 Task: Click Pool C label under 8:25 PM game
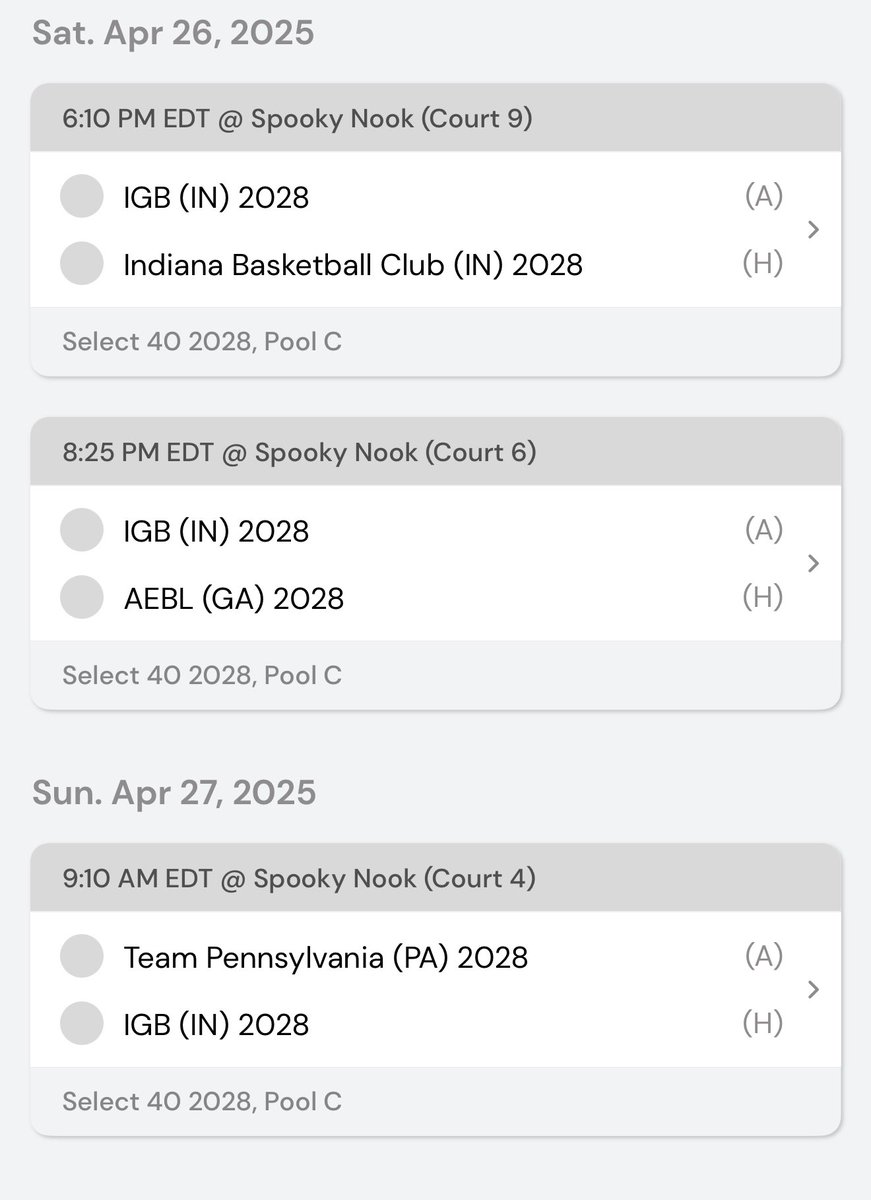pos(202,676)
